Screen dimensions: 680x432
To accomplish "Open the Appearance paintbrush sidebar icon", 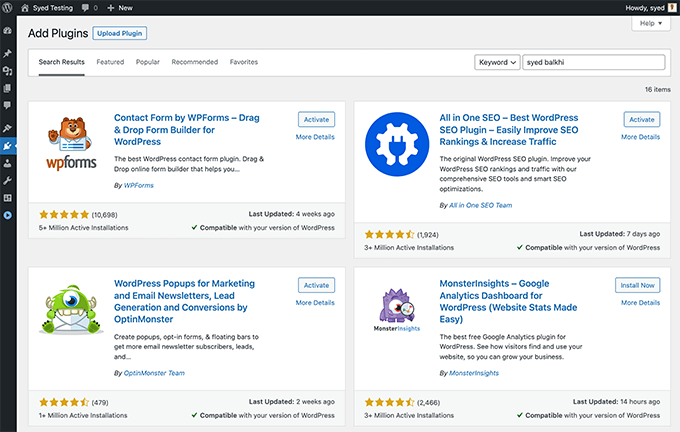I will [7, 128].
